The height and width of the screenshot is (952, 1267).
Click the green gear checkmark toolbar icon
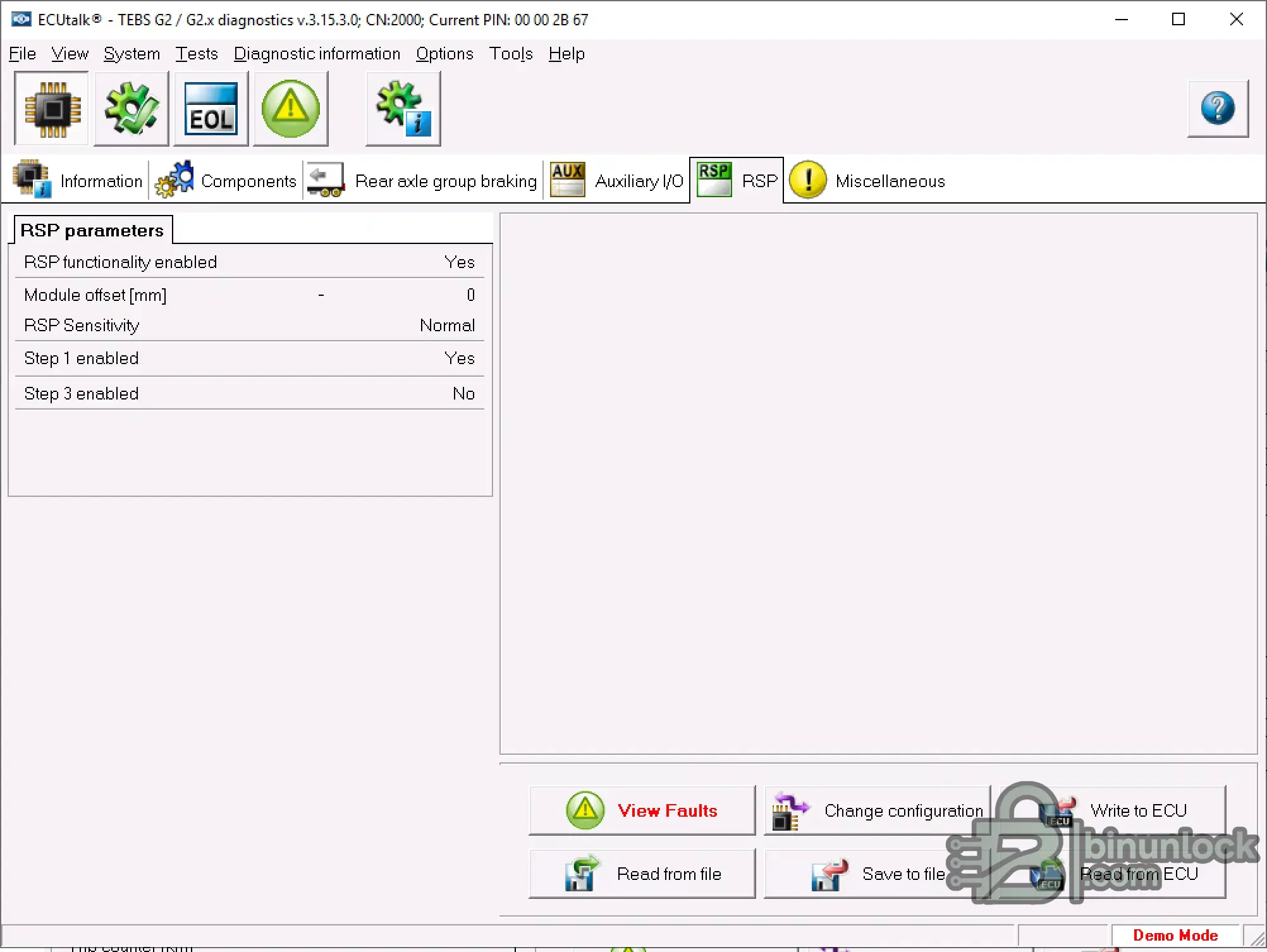pos(132,109)
